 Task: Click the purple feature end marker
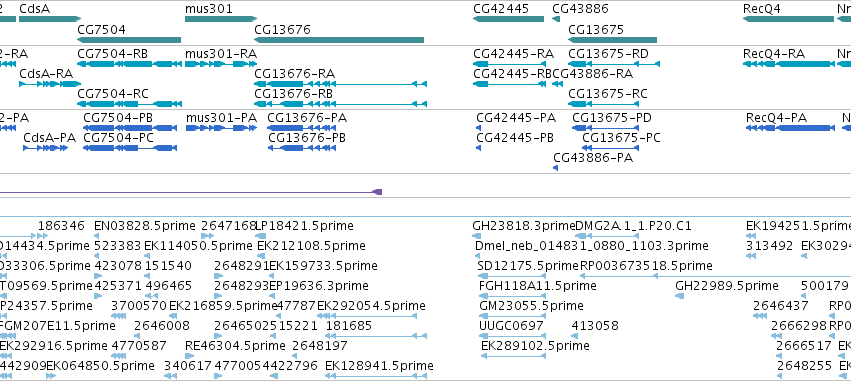(378, 192)
